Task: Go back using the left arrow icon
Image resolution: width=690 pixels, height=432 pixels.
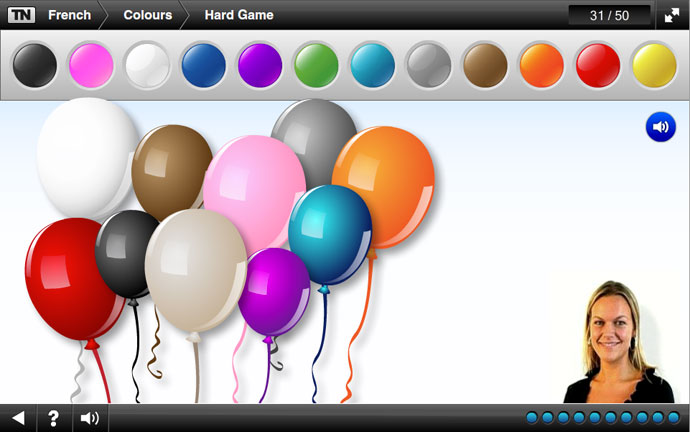Action: [x=18, y=418]
